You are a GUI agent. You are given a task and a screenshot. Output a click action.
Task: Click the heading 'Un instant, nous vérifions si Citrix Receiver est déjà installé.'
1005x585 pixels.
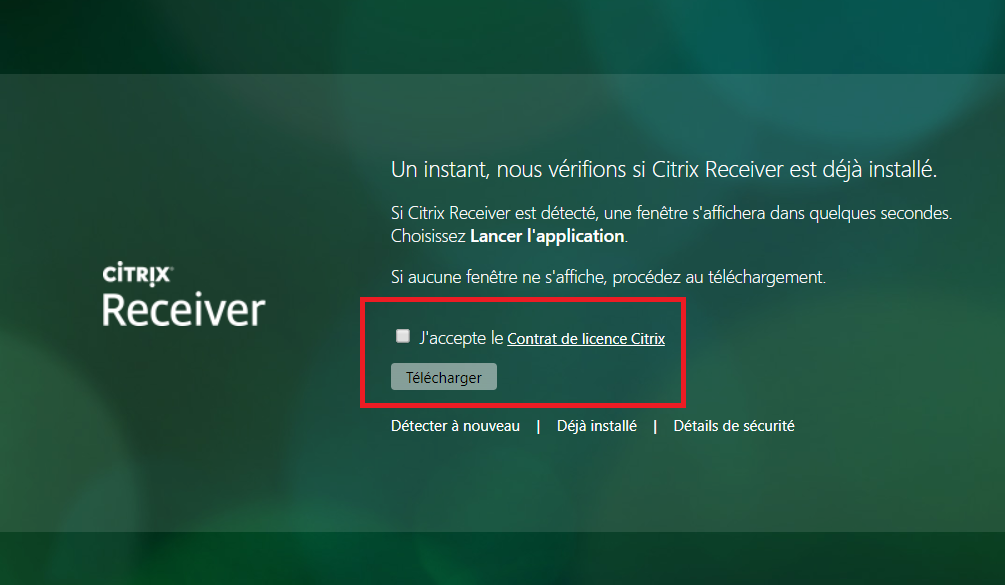[x=664, y=170]
